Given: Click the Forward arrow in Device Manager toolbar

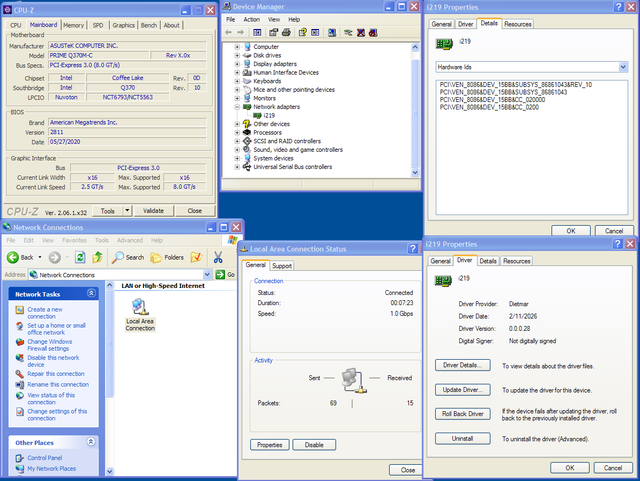Looking at the screenshot, I should click(240, 33).
